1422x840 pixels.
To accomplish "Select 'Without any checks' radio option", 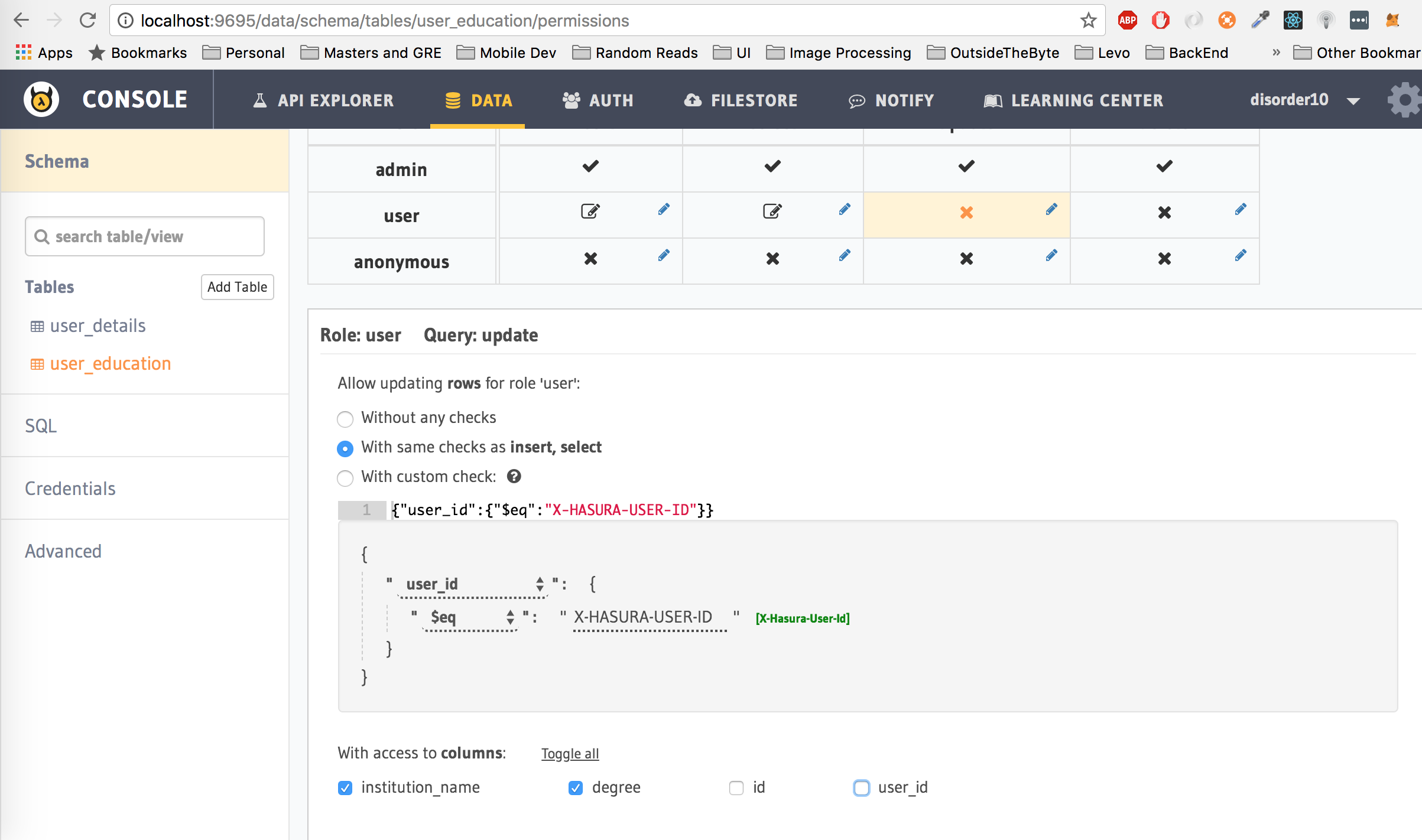I will [345, 419].
